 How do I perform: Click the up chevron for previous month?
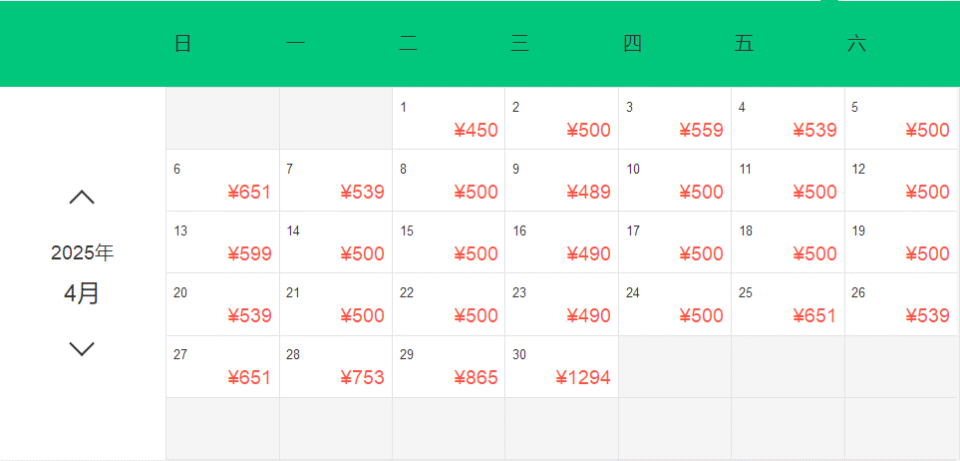[81, 197]
